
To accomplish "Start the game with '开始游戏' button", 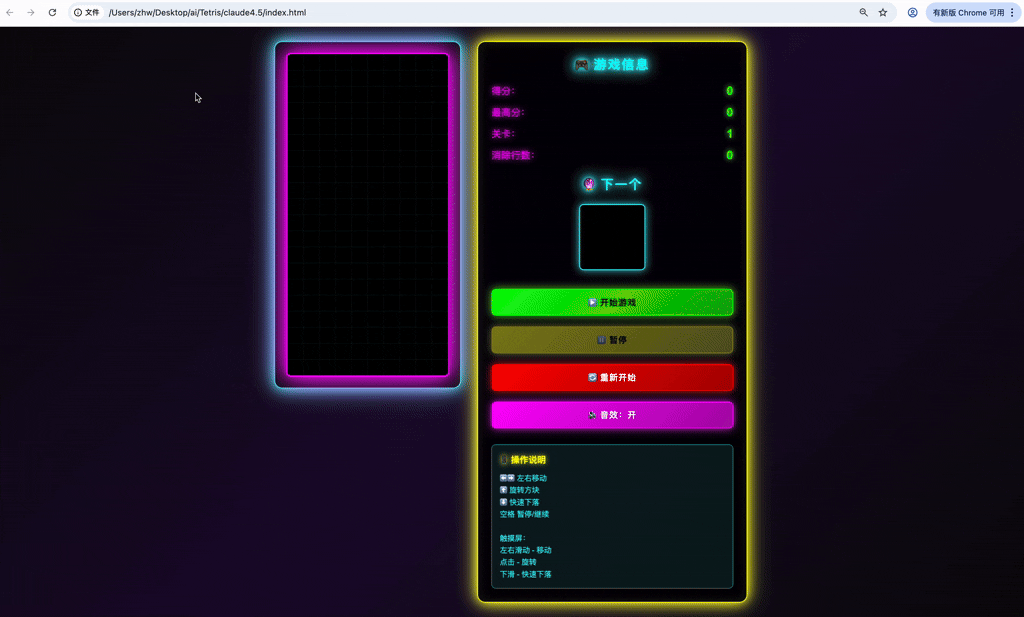I will (612, 302).
